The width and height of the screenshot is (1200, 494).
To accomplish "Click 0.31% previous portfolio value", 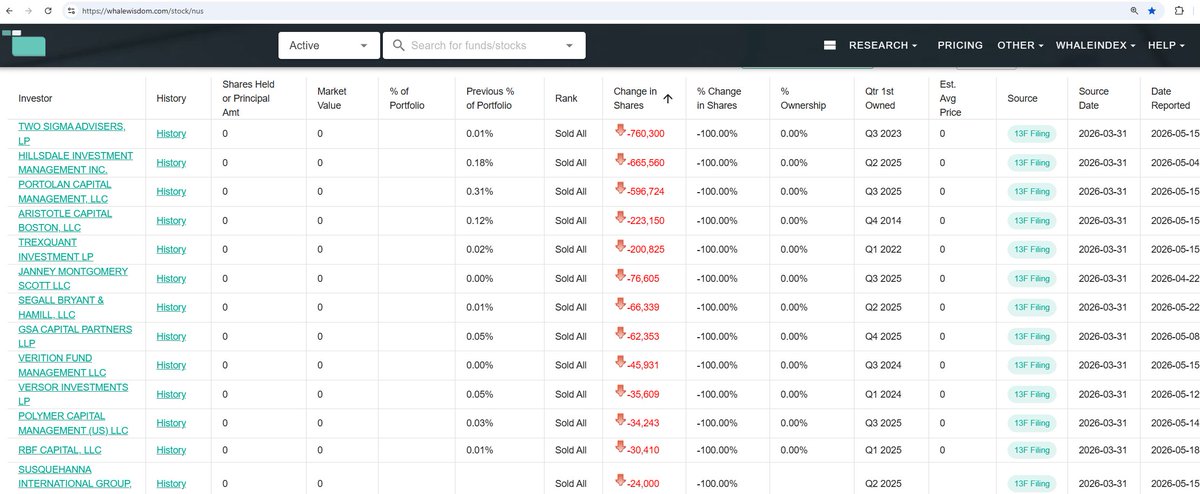I will point(480,191).
